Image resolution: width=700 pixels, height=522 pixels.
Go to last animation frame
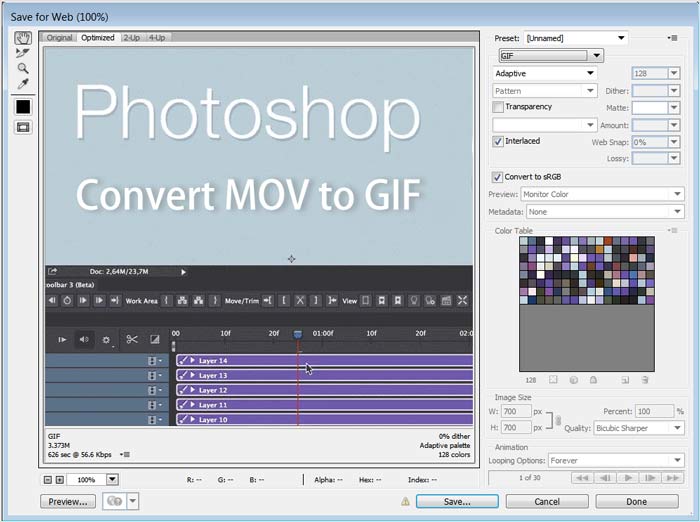click(673, 478)
